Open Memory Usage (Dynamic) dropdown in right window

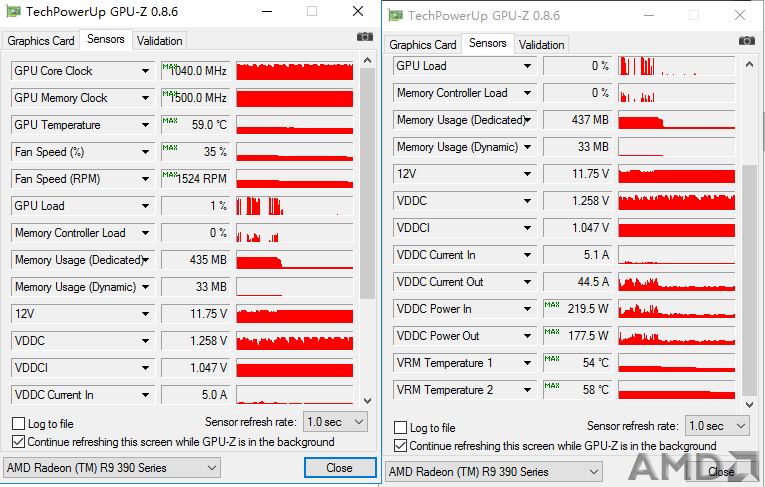(527, 147)
